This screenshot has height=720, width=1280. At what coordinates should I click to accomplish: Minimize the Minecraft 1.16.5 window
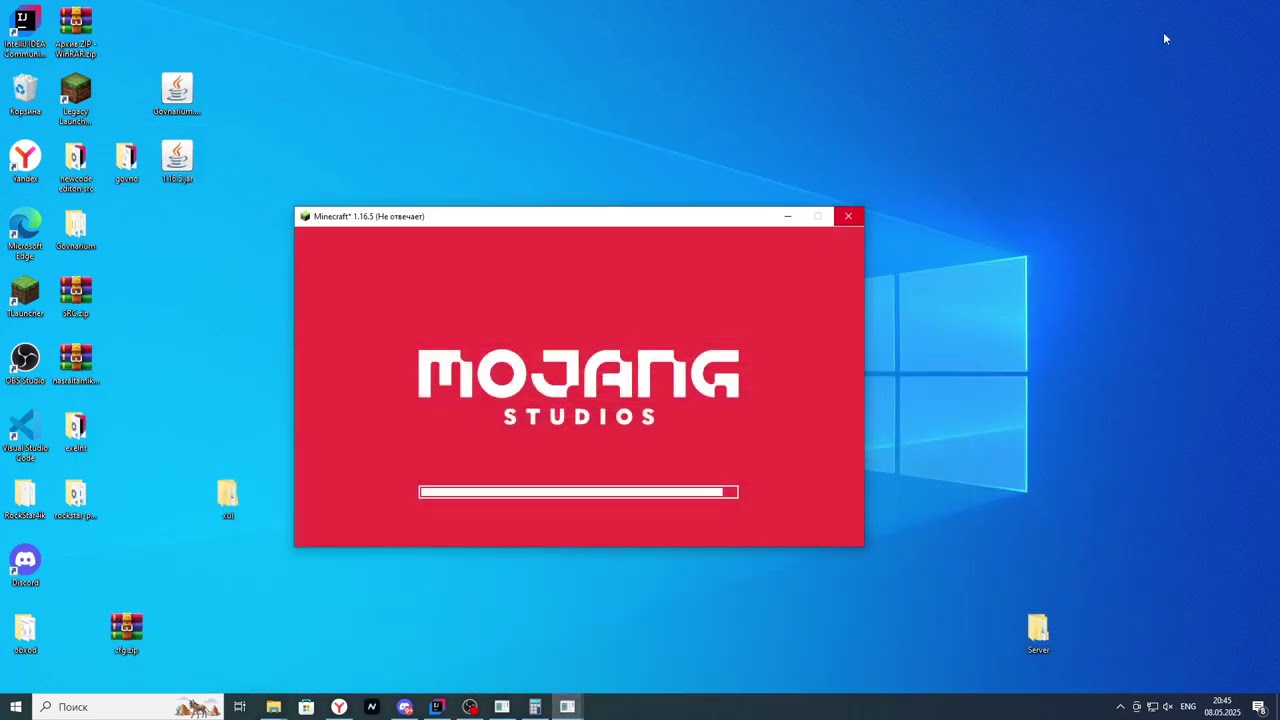pos(788,216)
